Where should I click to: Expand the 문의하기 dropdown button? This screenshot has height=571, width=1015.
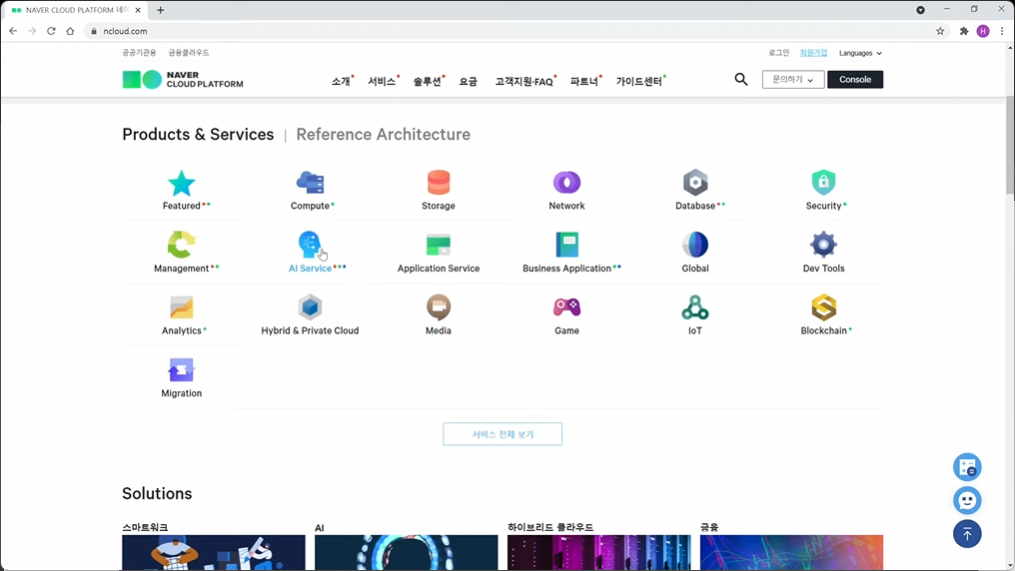click(793, 80)
